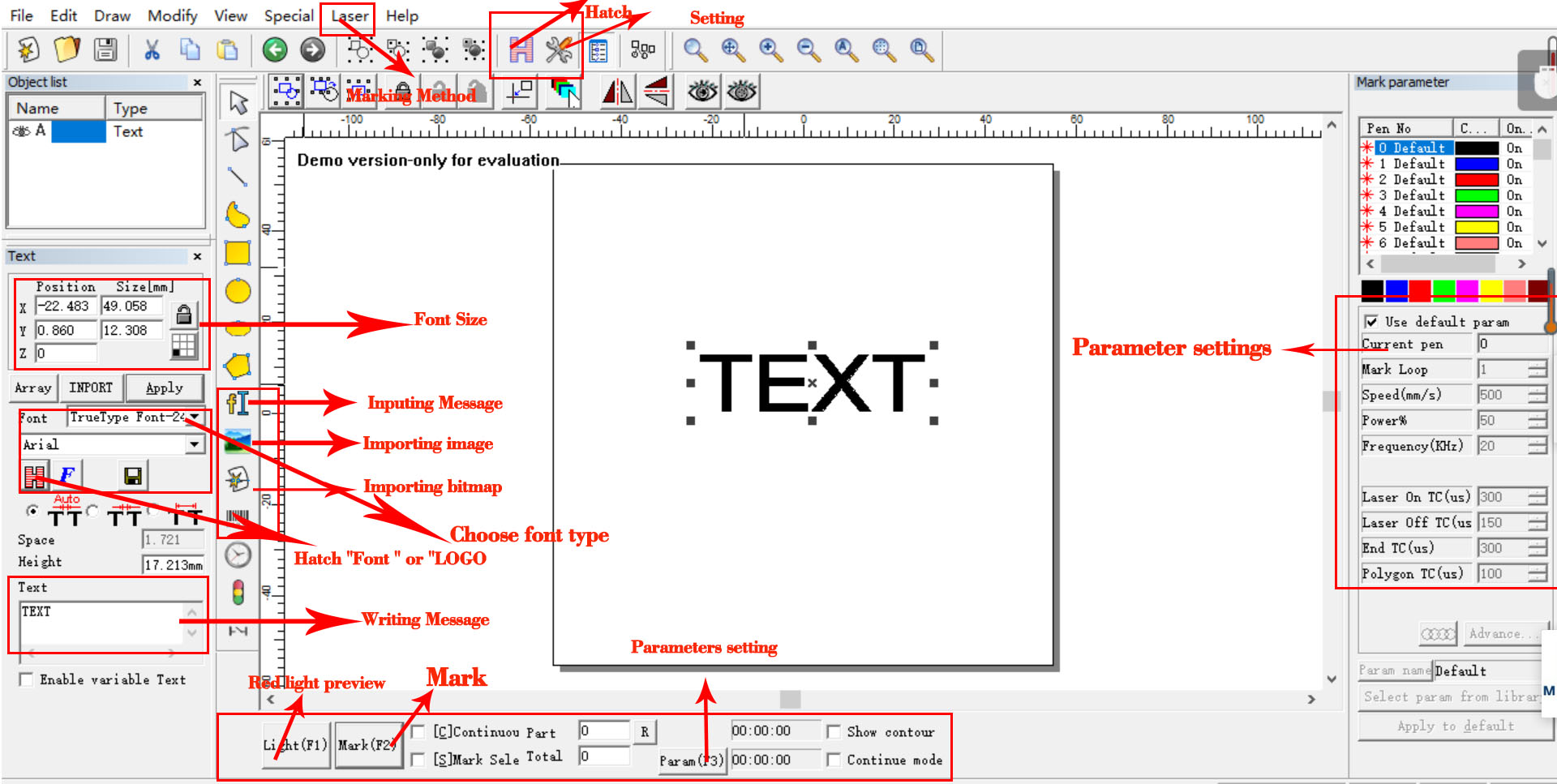Select the clock Timer tool

click(238, 555)
